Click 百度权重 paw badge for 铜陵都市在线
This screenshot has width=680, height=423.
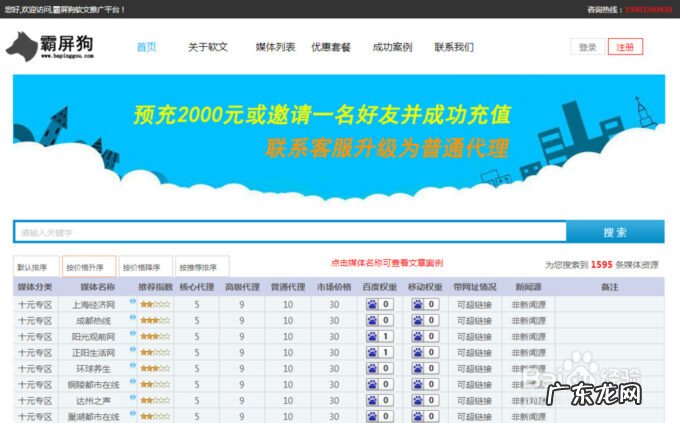coord(379,385)
